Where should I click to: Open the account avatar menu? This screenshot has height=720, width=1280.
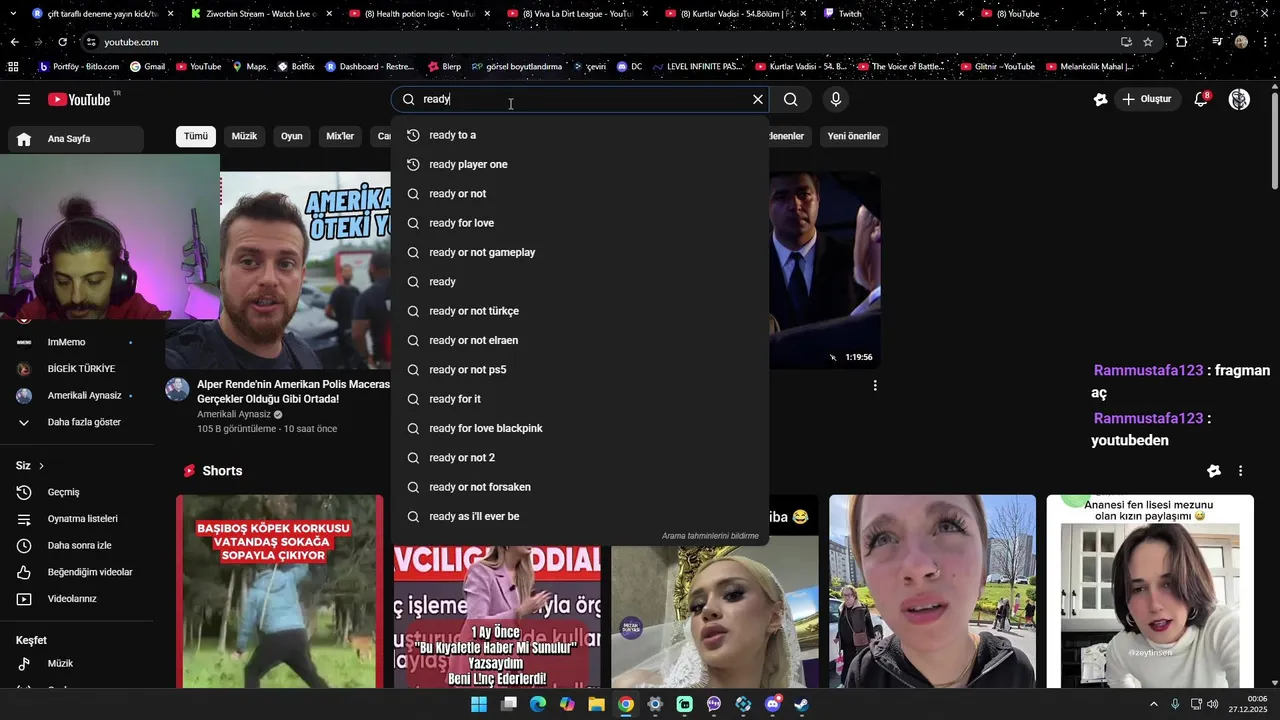1239,99
